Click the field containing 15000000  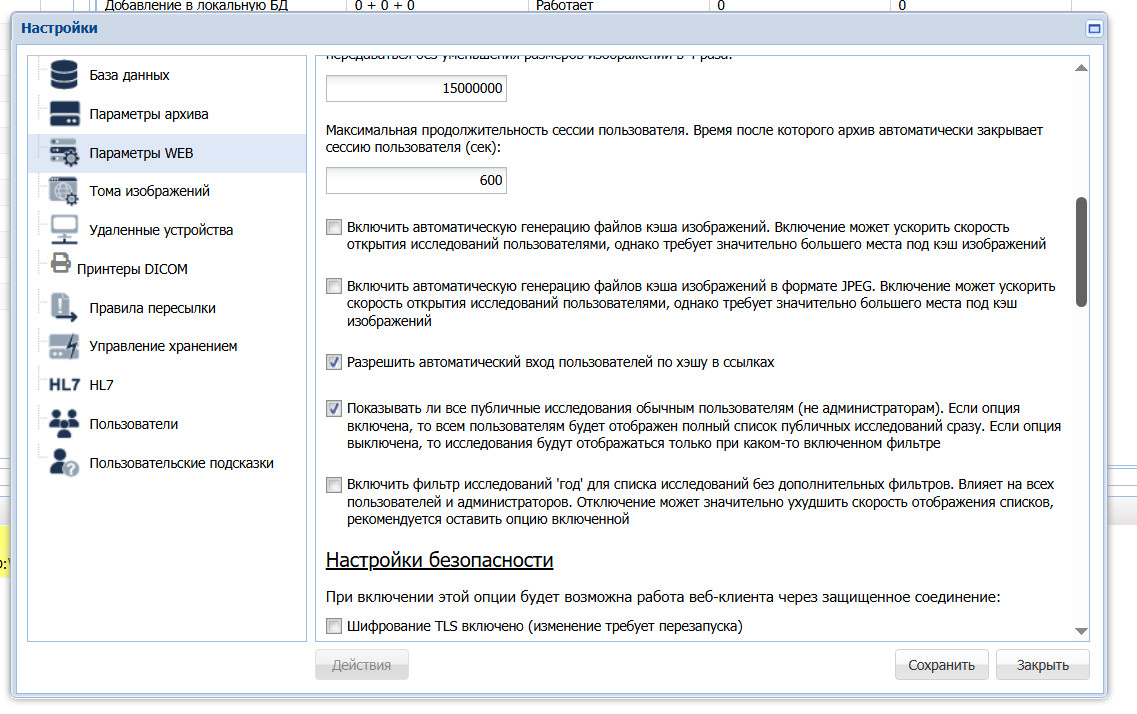click(x=416, y=88)
